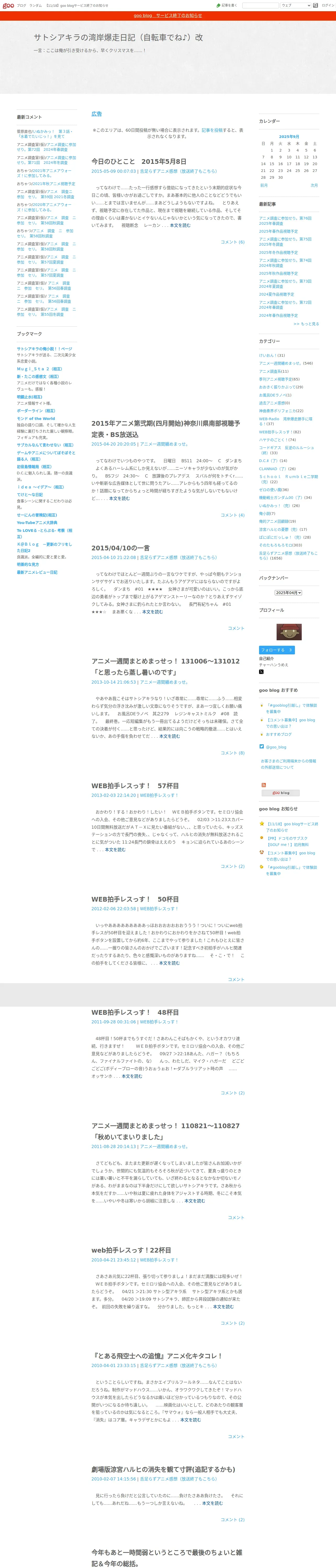Click the red goo blog サービス終了のお知らせ banner
The image size is (336, 1568).
pyautogui.click(x=168, y=16)
